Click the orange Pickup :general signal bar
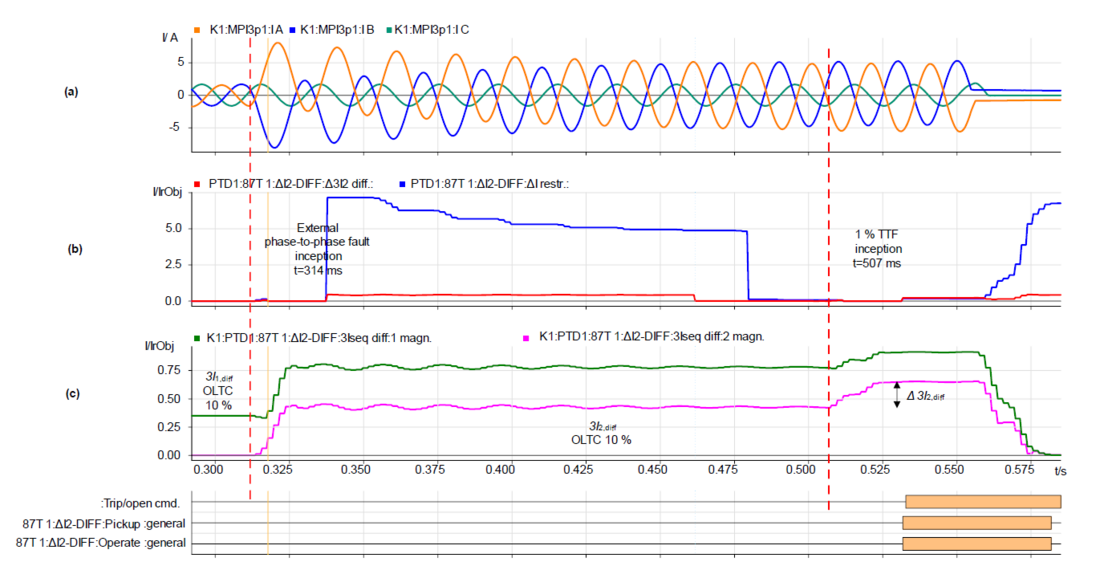1100x570 pixels. [x=976, y=522]
